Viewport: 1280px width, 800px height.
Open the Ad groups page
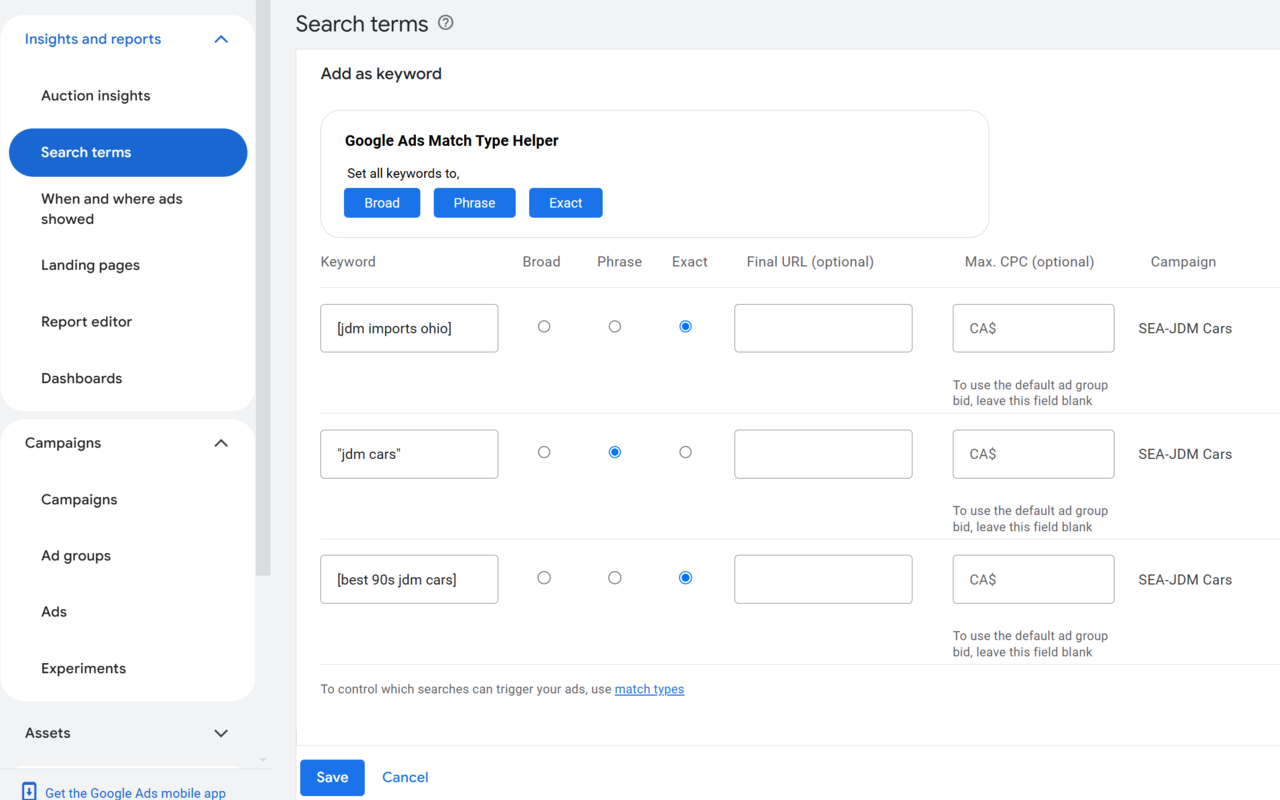click(77, 555)
